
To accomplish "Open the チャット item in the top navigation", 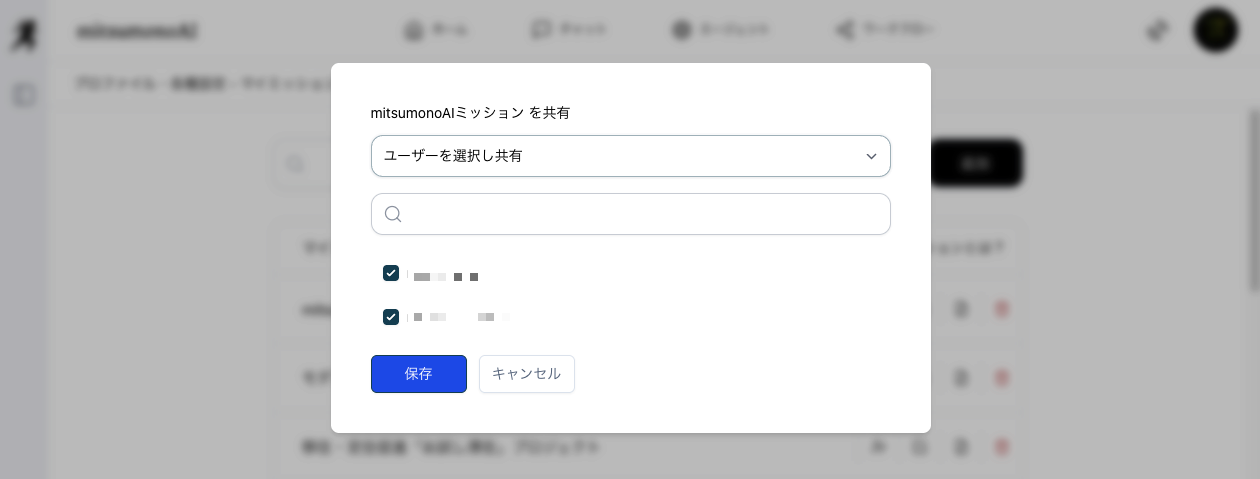I will pyautogui.click(x=568, y=30).
